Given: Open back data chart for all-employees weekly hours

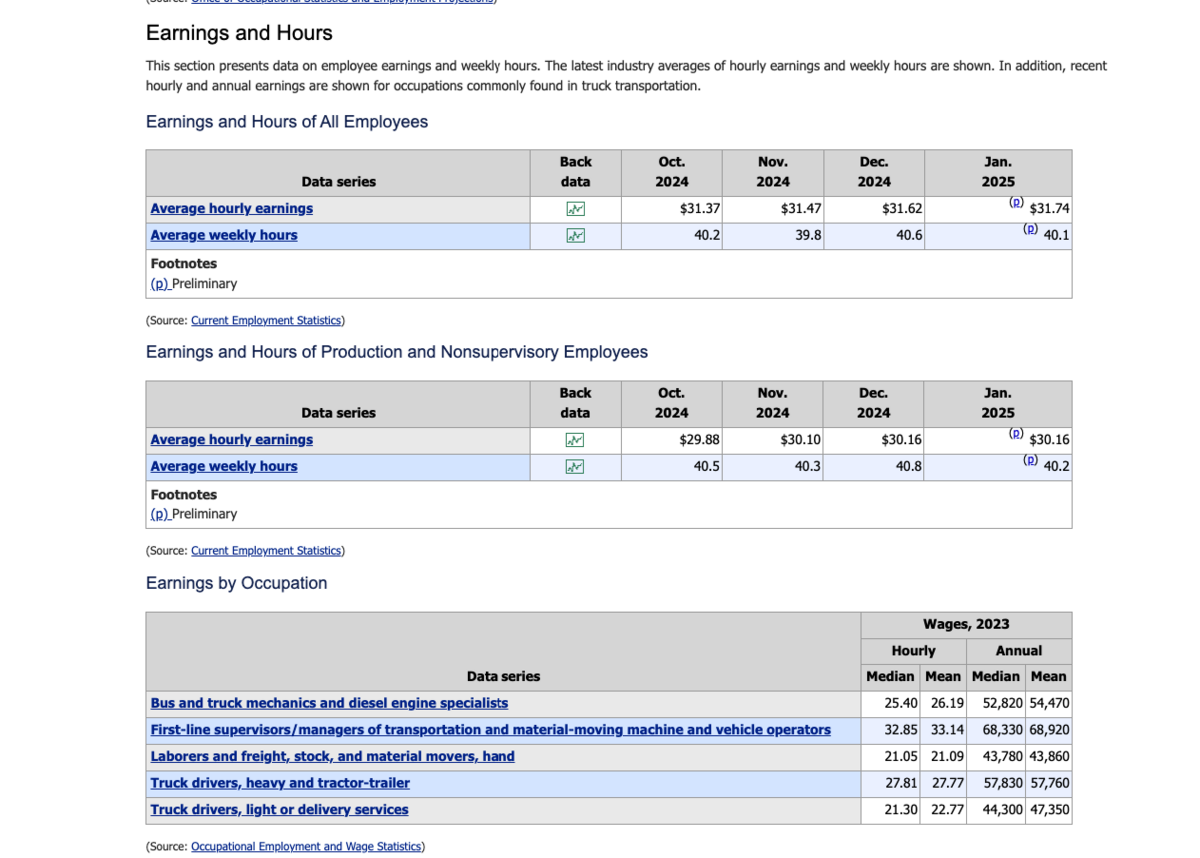Looking at the screenshot, I should click(575, 236).
